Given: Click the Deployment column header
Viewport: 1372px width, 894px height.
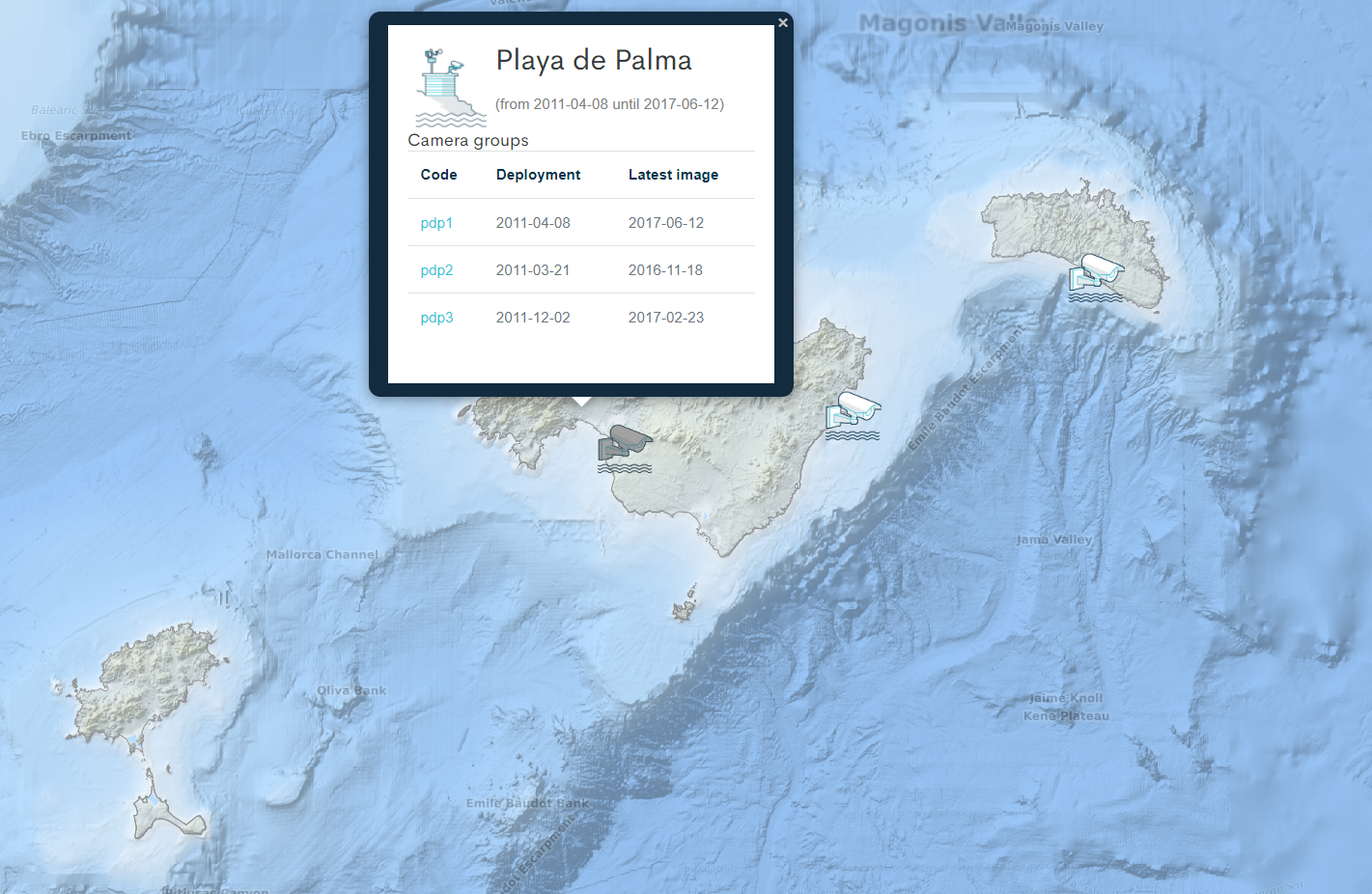Looking at the screenshot, I should coord(538,175).
